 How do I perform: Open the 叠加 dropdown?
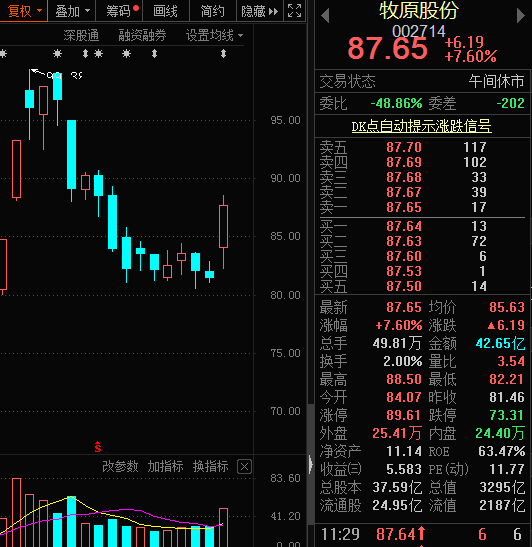click(x=72, y=11)
